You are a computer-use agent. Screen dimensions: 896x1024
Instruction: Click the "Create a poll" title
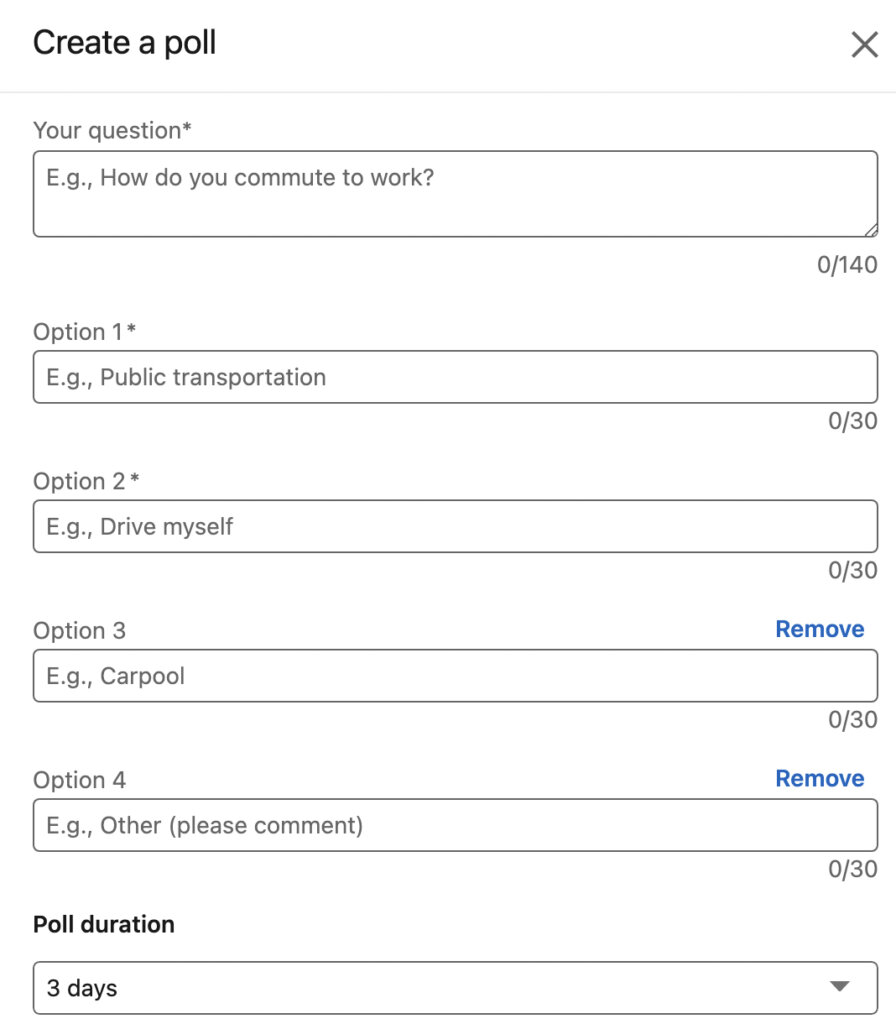[x=125, y=43]
